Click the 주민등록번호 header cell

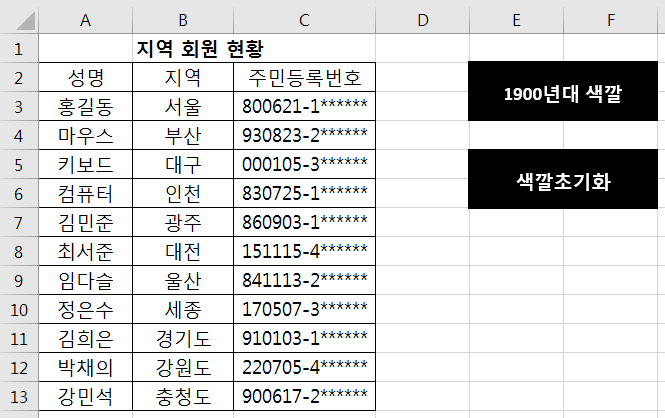coord(305,78)
